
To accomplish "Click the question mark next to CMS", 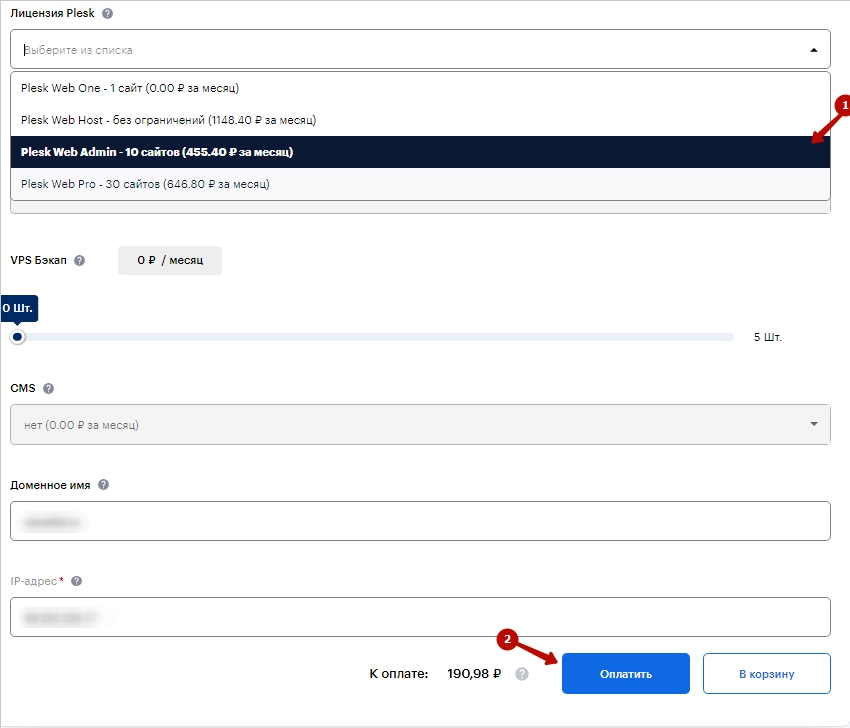I will pyautogui.click(x=48, y=388).
